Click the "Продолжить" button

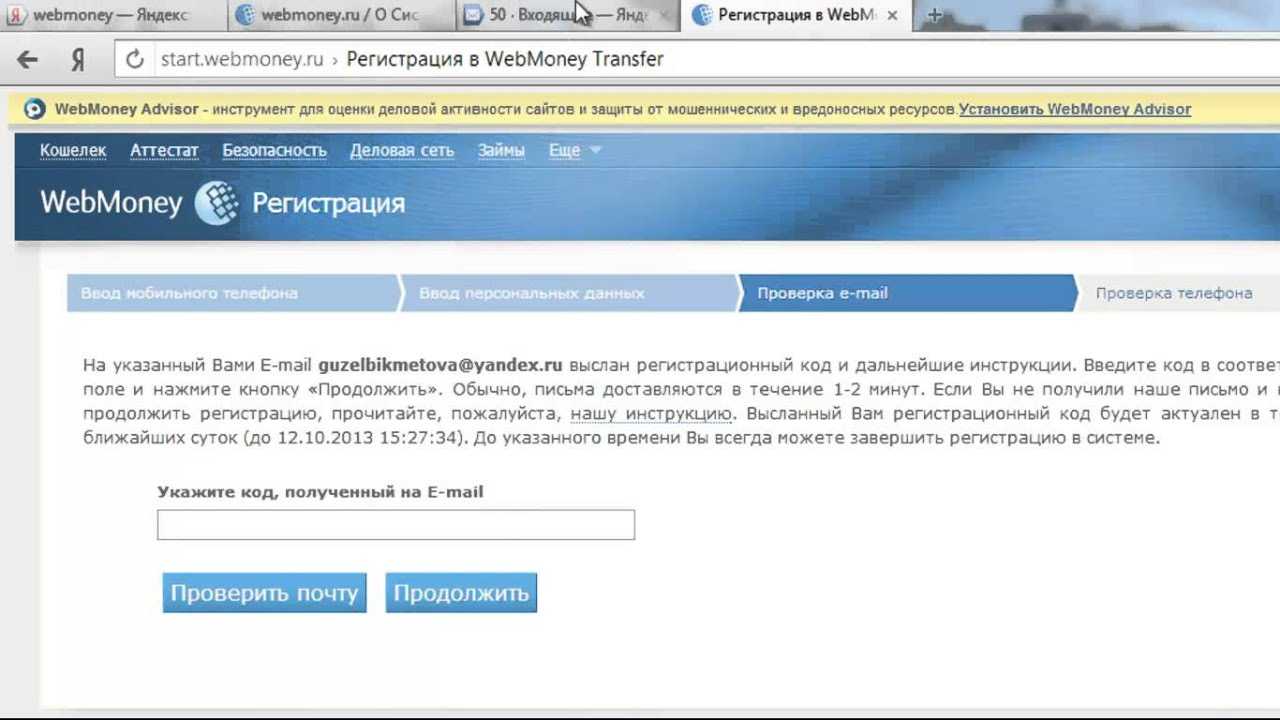click(461, 593)
